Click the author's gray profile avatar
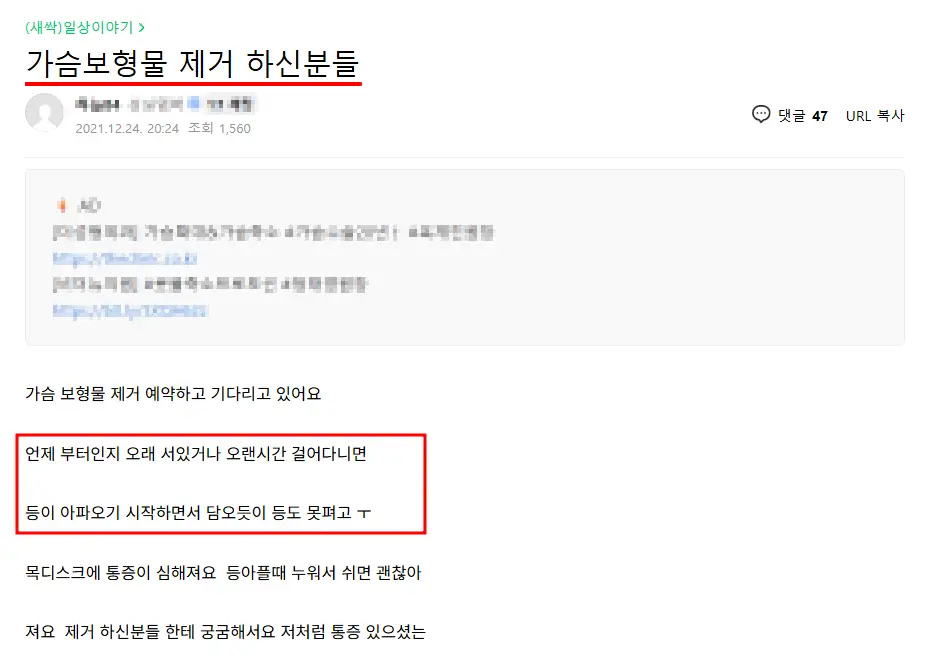This screenshot has width=932, height=664. 44,112
